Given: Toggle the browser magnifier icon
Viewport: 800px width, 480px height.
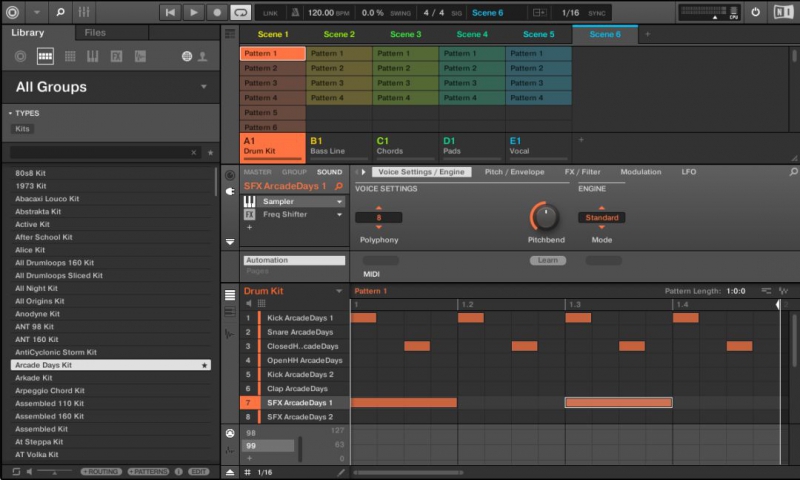Looking at the screenshot, I should point(60,12).
